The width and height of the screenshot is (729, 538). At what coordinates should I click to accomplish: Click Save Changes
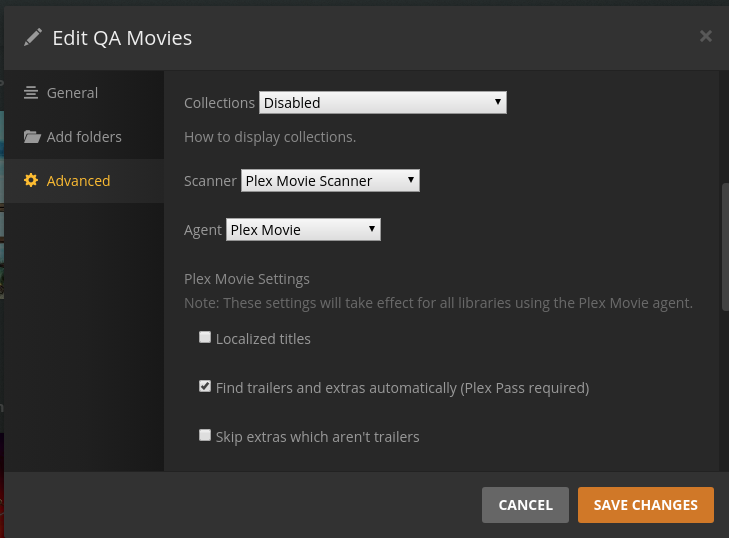645,505
